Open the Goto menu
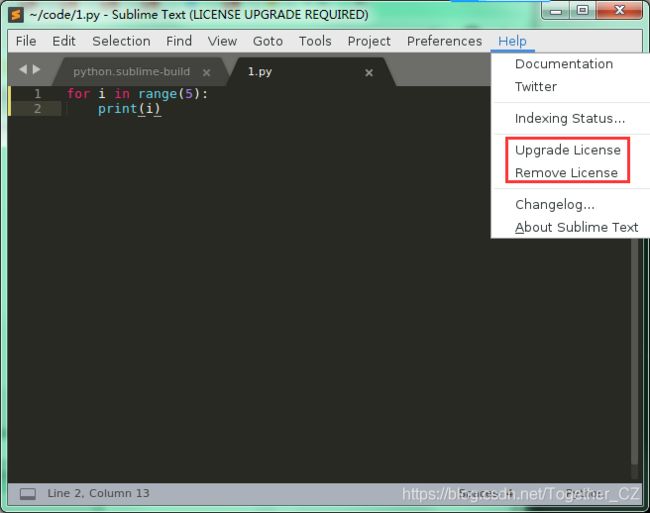650x513 pixels. pos(268,41)
